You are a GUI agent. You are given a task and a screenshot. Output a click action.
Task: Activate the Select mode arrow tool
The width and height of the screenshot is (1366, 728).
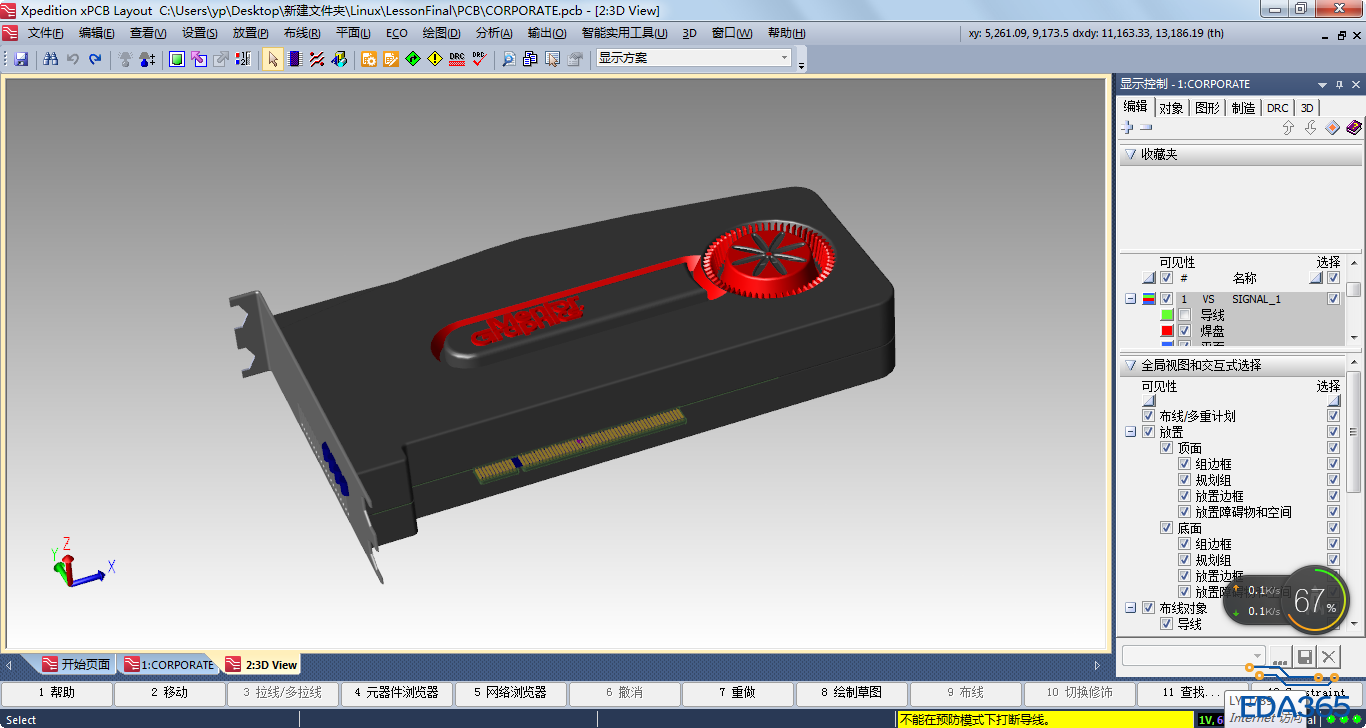[x=273, y=59]
